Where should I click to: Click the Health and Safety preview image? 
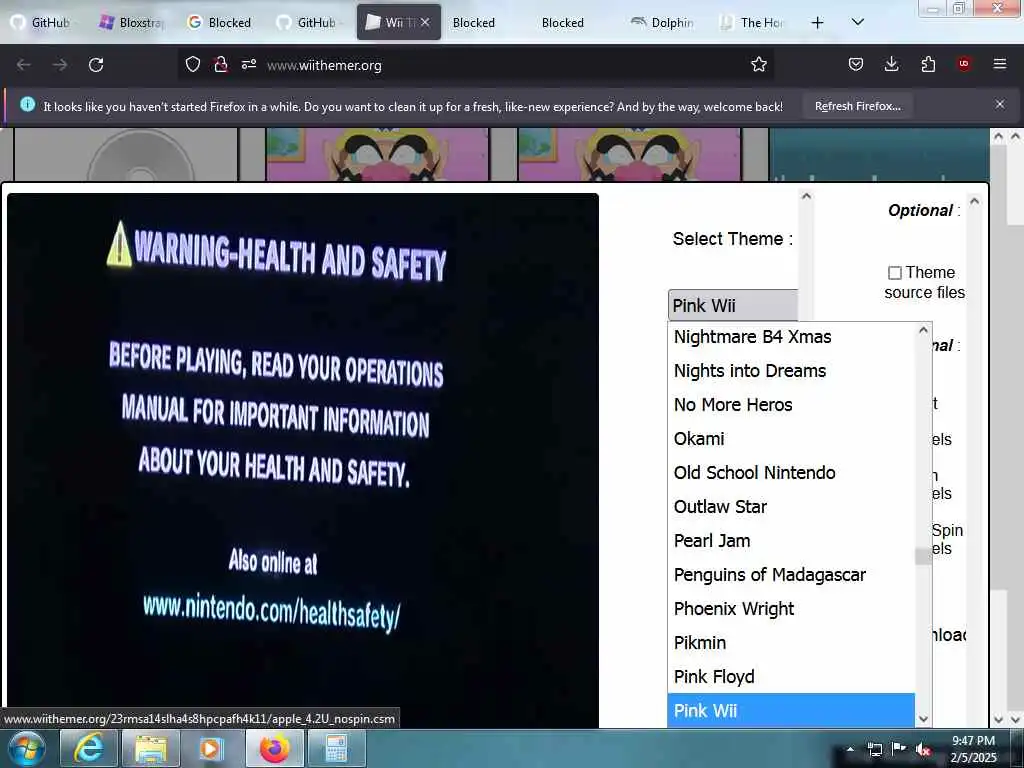tap(303, 460)
